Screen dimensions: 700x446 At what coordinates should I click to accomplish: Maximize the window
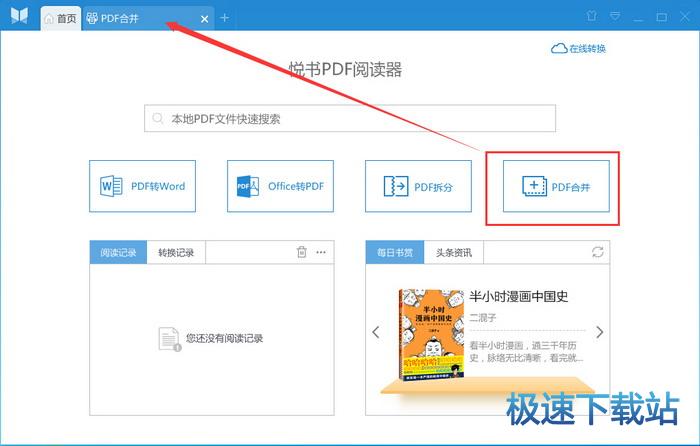[x=662, y=17]
